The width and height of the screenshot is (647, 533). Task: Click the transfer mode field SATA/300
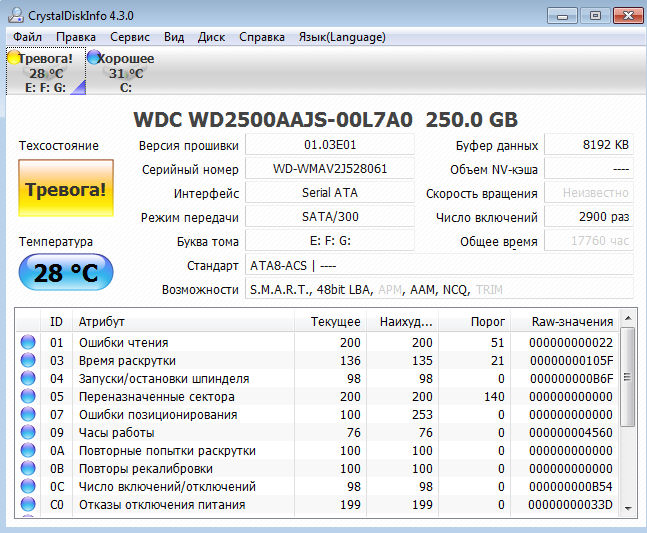(330, 217)
